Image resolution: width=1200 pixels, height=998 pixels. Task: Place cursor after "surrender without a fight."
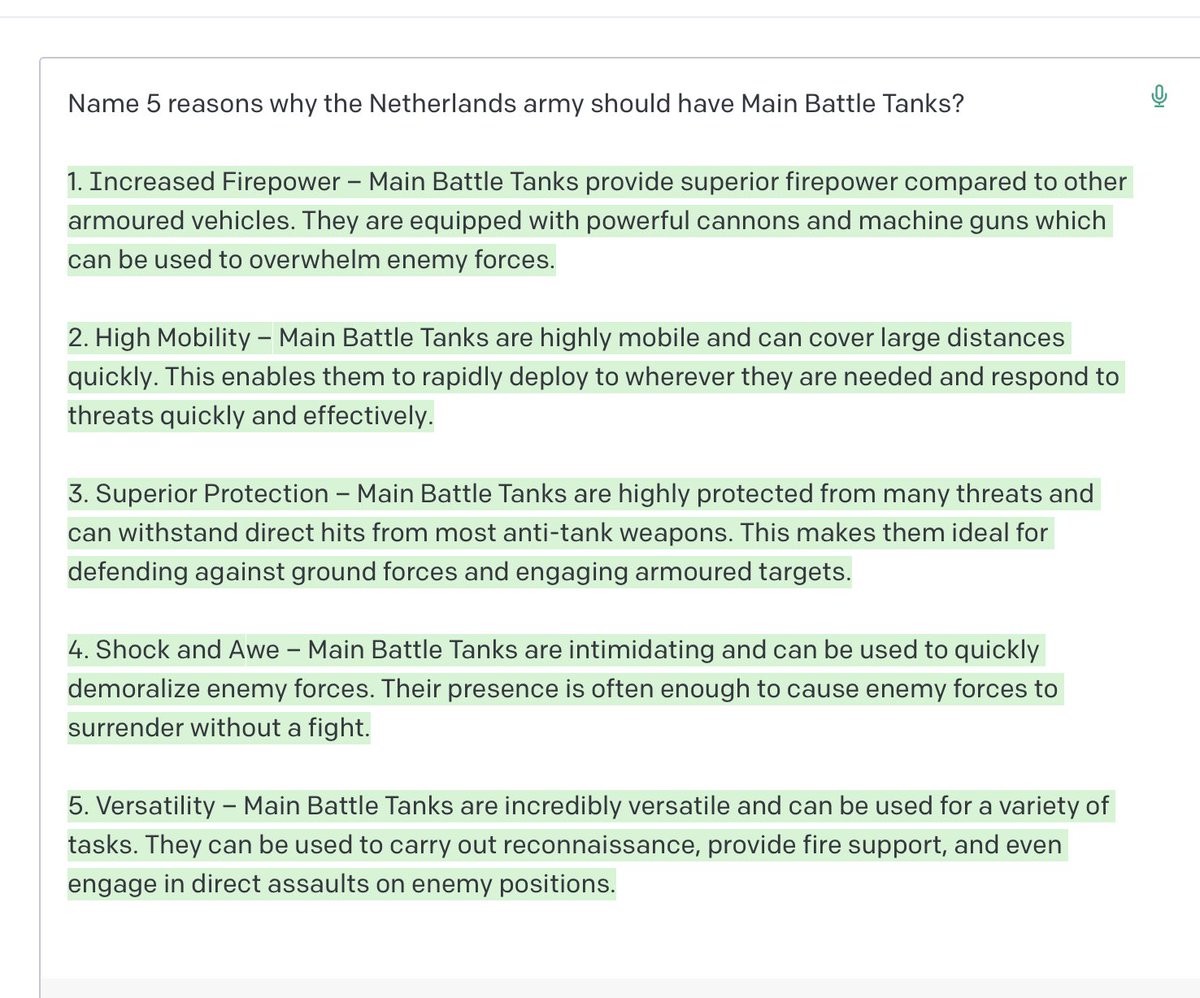372,728
